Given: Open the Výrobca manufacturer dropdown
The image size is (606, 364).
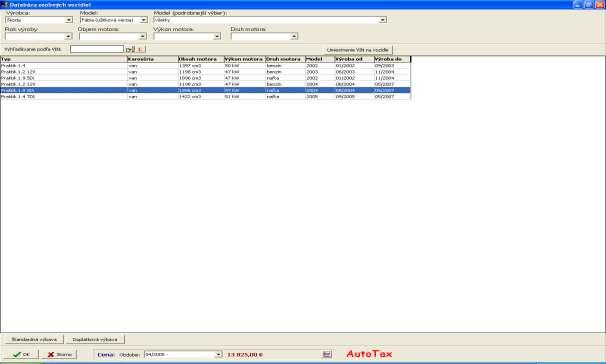Looking at the screenshot, I should pos(68,20).
